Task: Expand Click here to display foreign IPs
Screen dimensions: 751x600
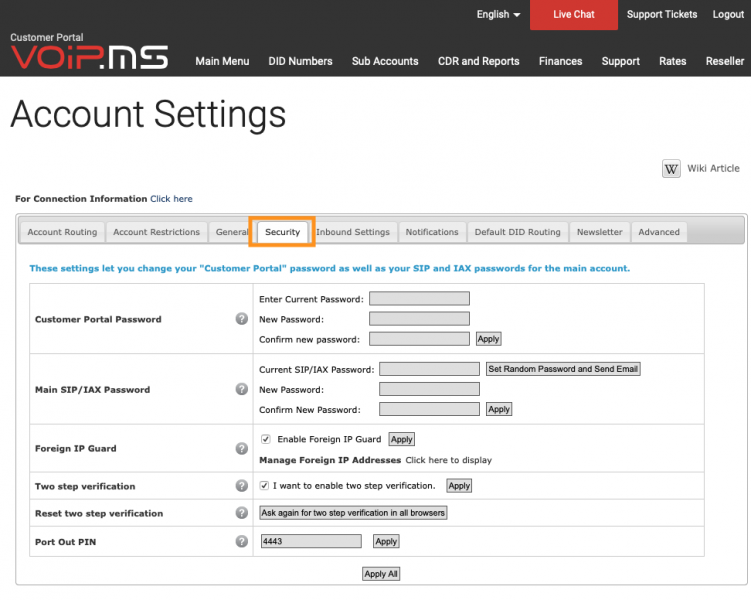Action: click(x=448, y=460)
